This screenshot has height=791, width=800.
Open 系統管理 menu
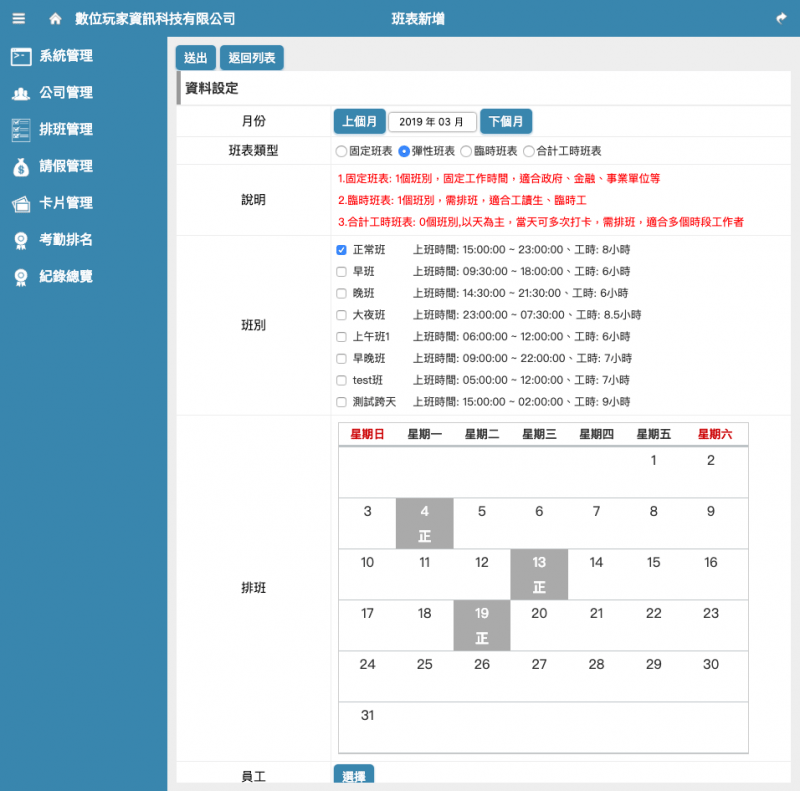(66, 56)
